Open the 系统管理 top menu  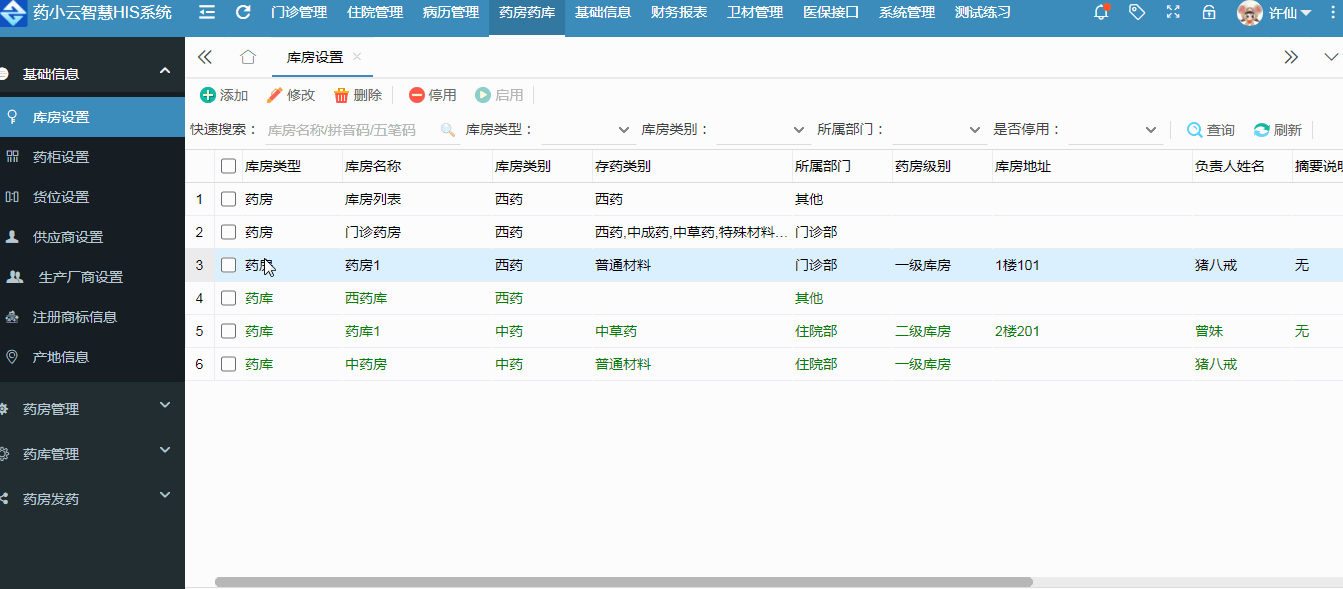tap(907, 12)
